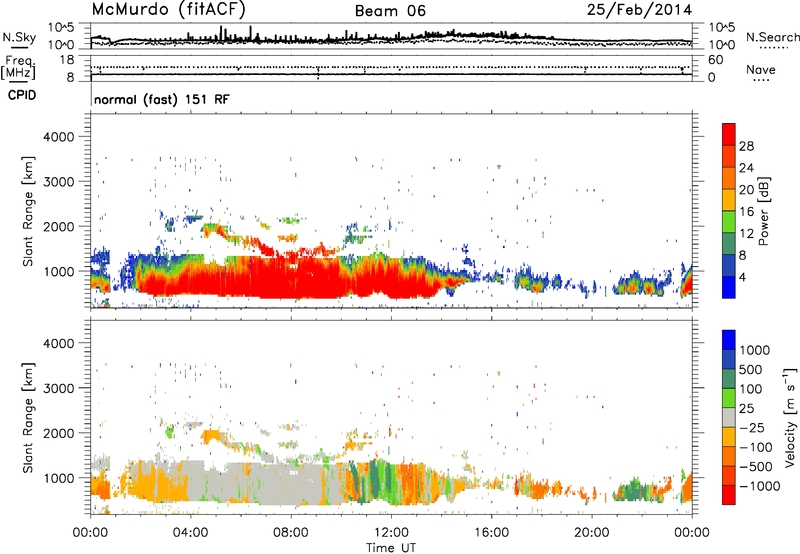Viewport: 800px width, 554px height.
Task: Click the 'N.Search' legend label
Action: click(772, 37)
